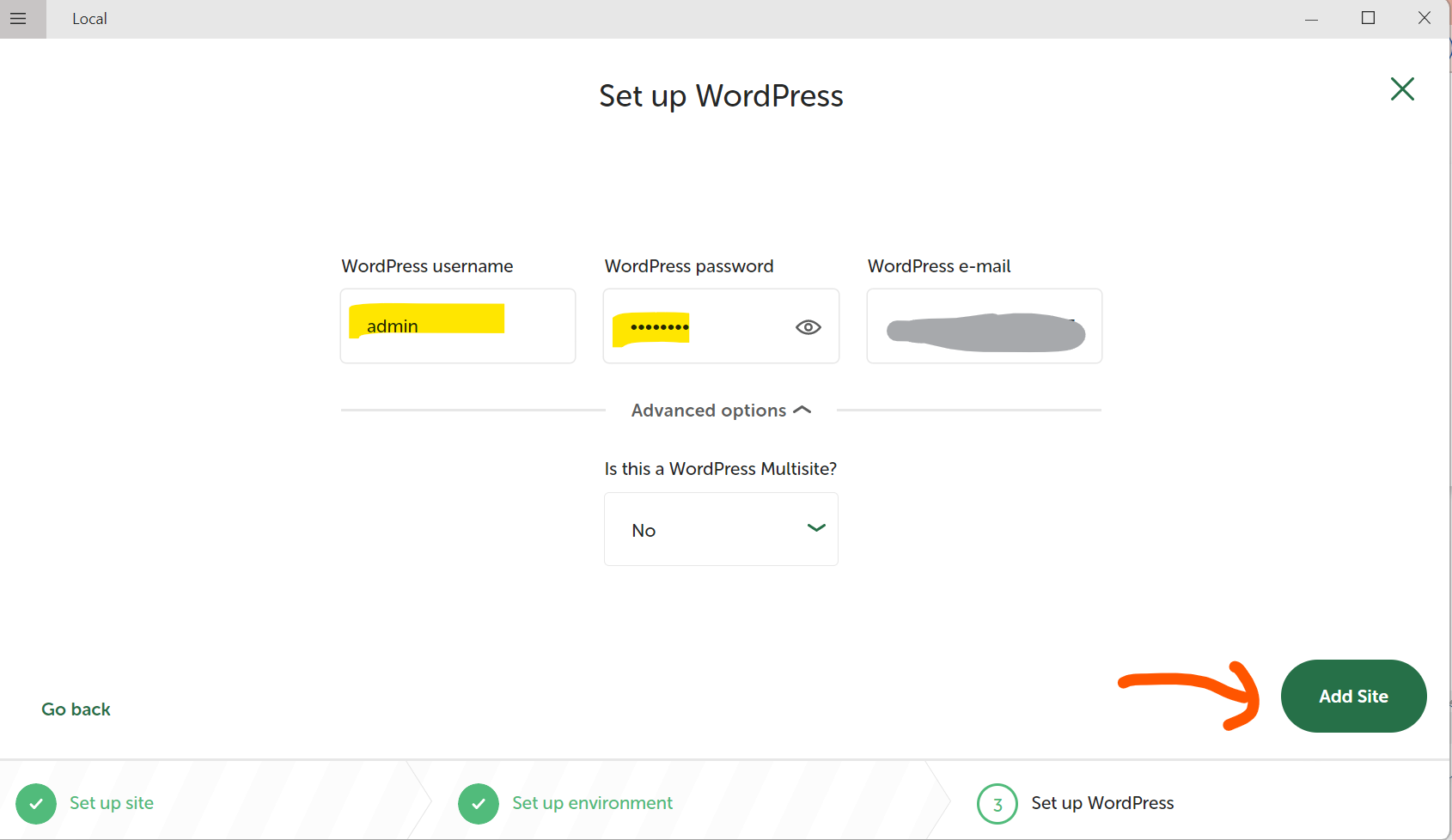The image size is (1452, 840).
Task: Click the Add Site button
Action: tap(1353, 696)
